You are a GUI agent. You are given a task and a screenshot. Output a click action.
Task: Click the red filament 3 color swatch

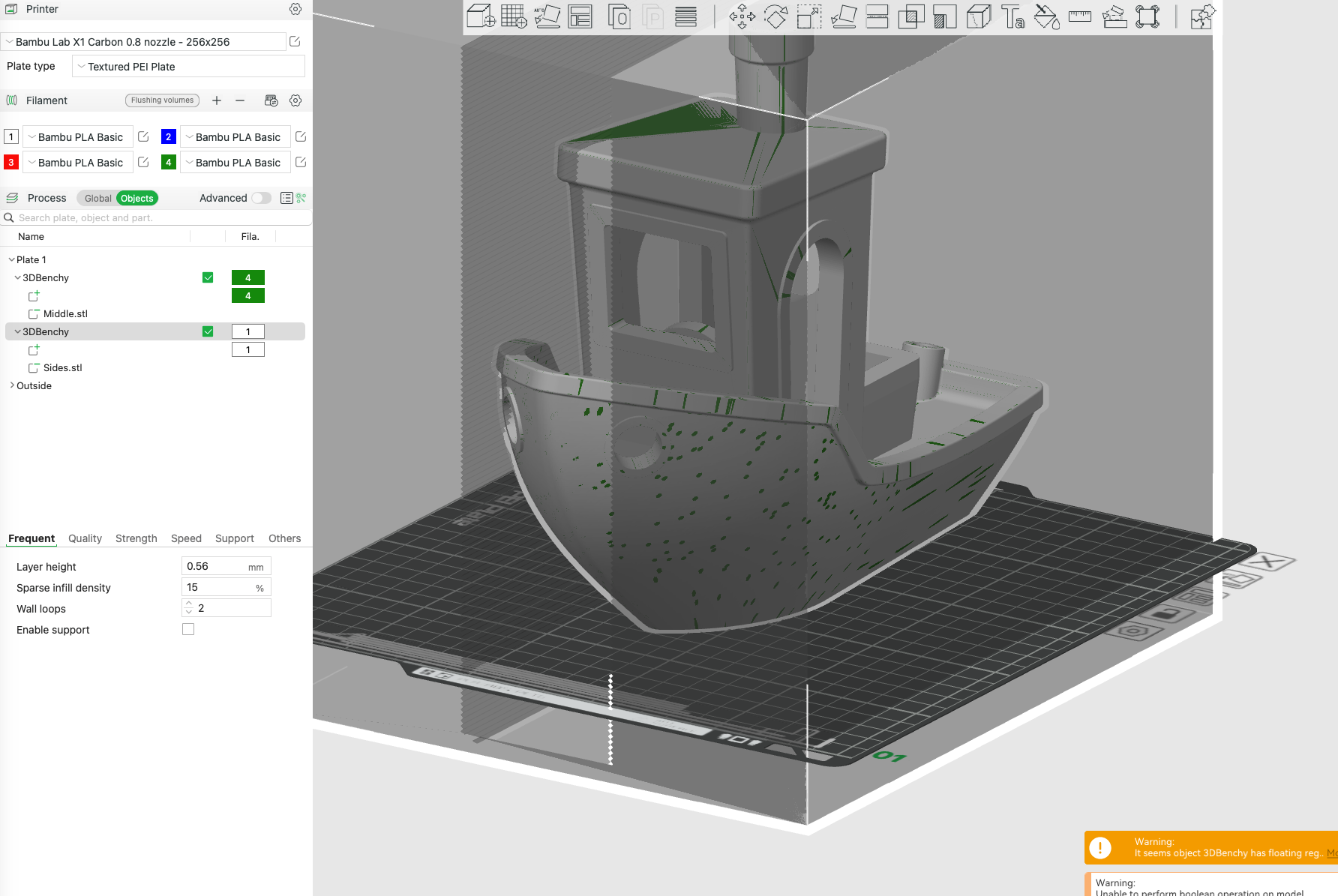[11, 162]
